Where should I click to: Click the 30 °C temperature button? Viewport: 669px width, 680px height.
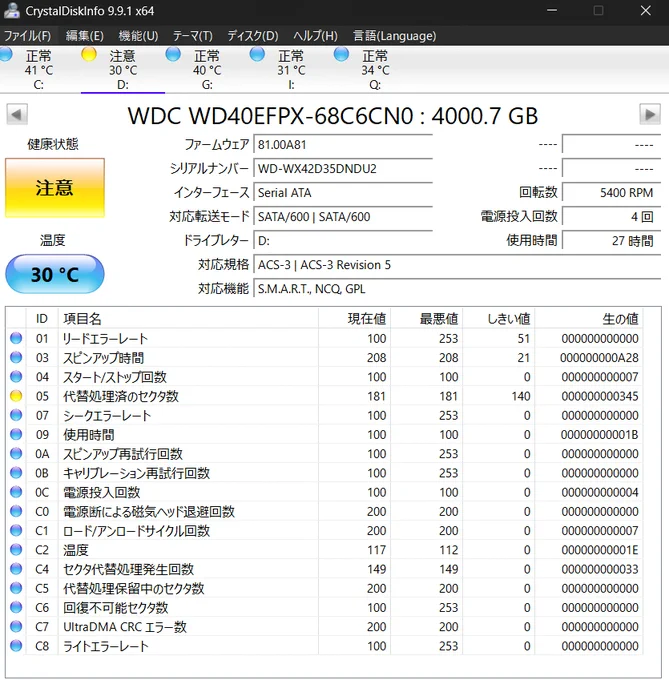click(x=55, y=274)
